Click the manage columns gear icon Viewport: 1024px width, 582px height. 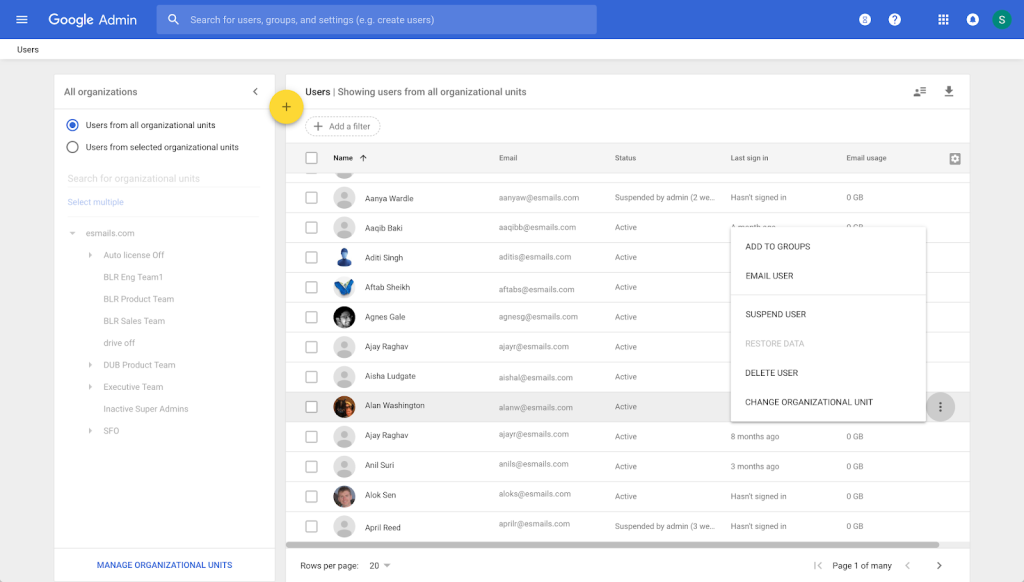(x=954, y=158)
